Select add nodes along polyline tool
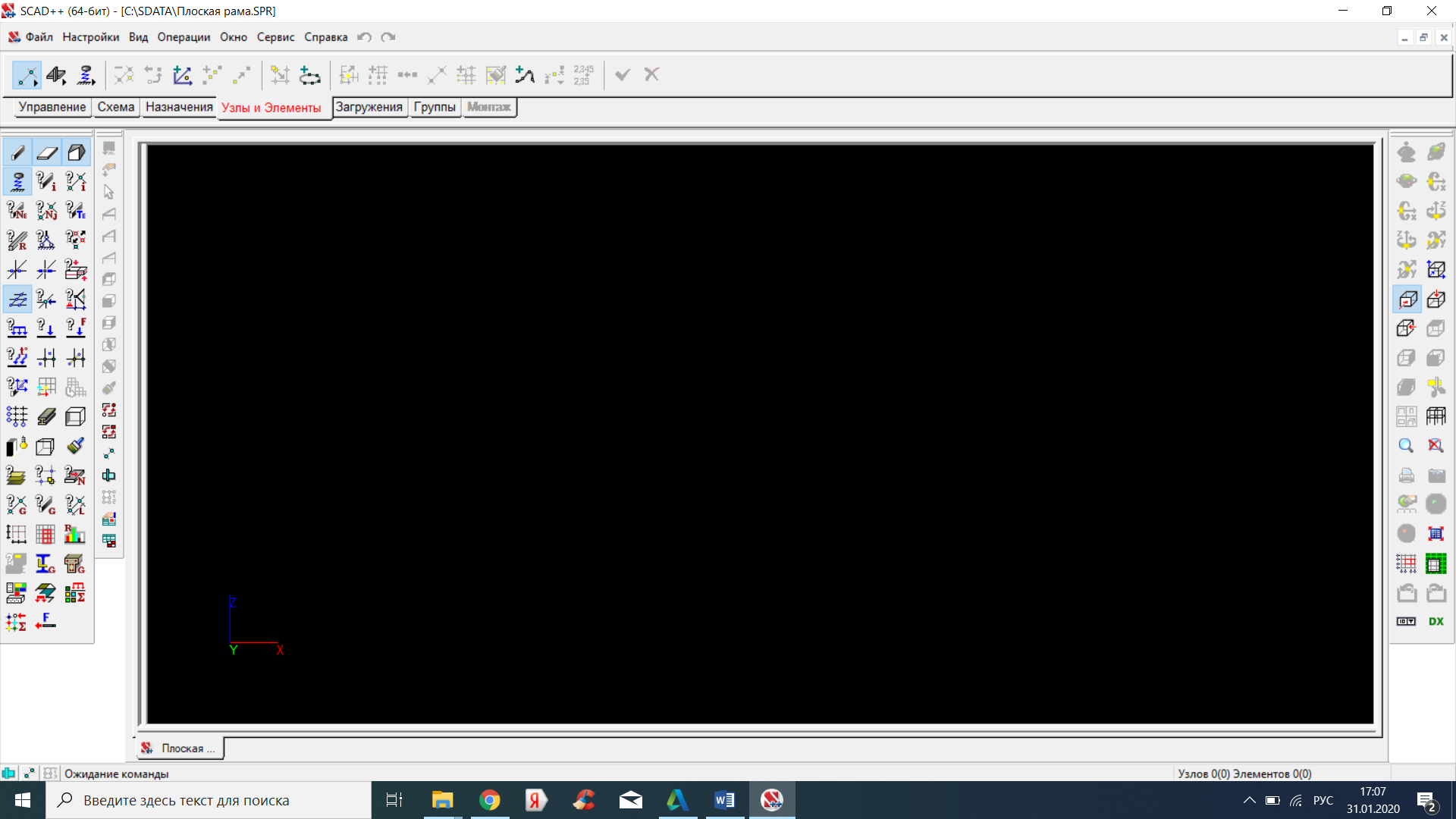Screen dimensions: 1456x819 [x=525, y=75]
